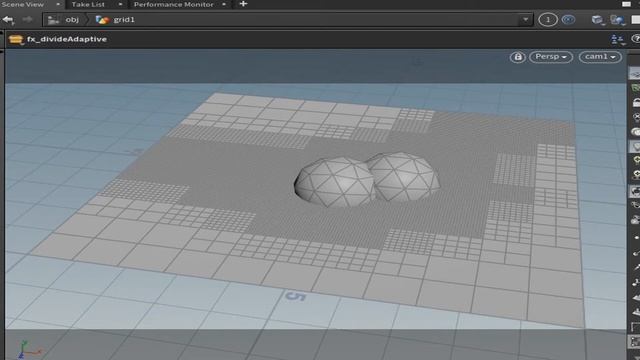Open the monitor-globe view menu icon
Viewport: 640px width, 360px height.
[618, 20]
